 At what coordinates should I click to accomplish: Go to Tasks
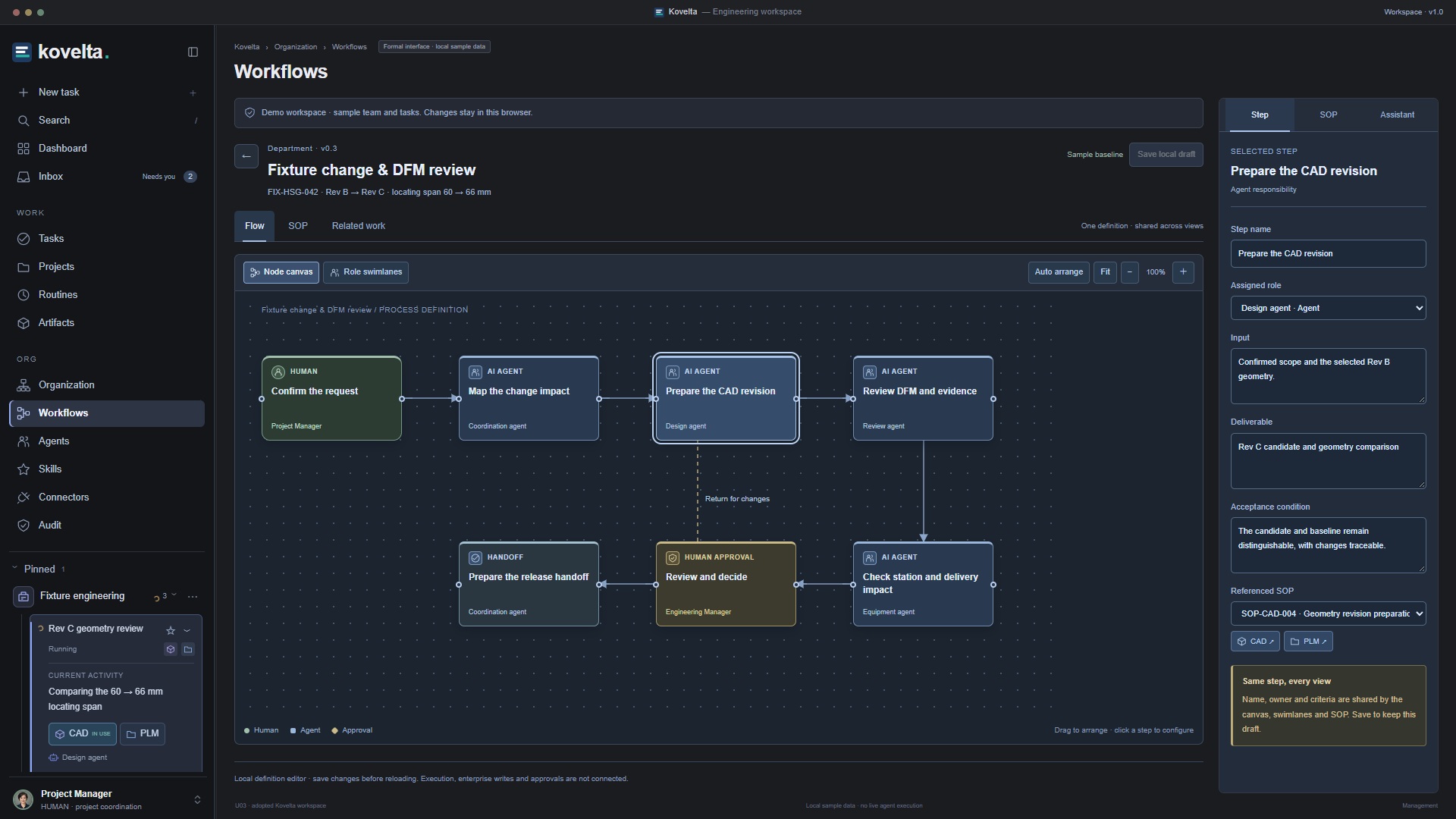107,239
